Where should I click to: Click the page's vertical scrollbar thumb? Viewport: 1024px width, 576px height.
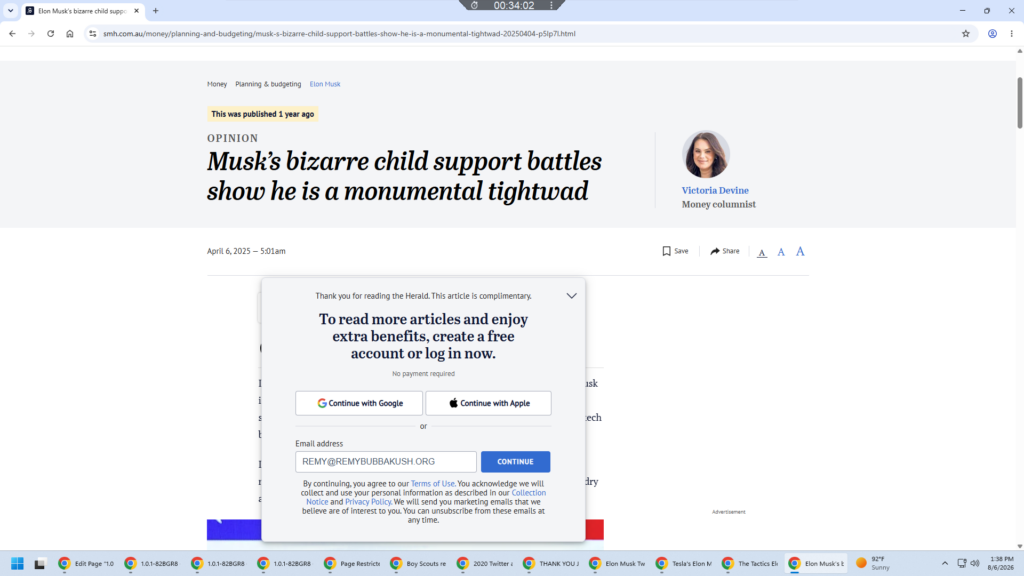1019,103
